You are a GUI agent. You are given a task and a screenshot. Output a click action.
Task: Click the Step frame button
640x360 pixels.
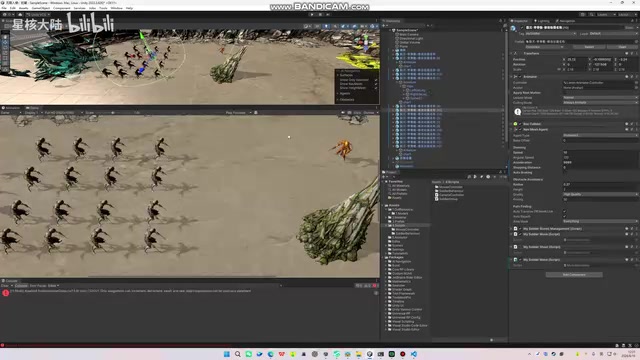pyautogui.click(x=328, y=15)
